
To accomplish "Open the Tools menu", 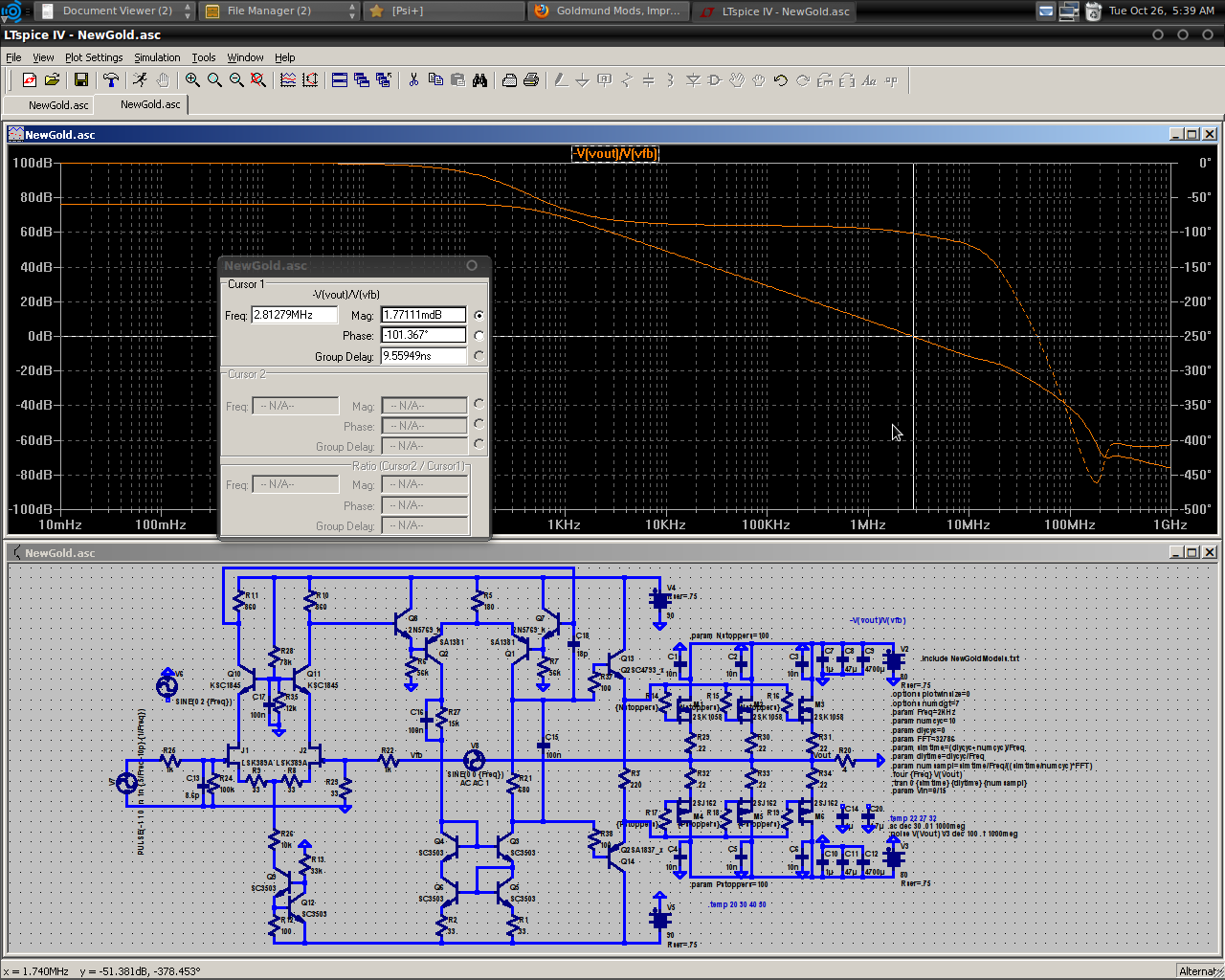I will pos(204,57).
